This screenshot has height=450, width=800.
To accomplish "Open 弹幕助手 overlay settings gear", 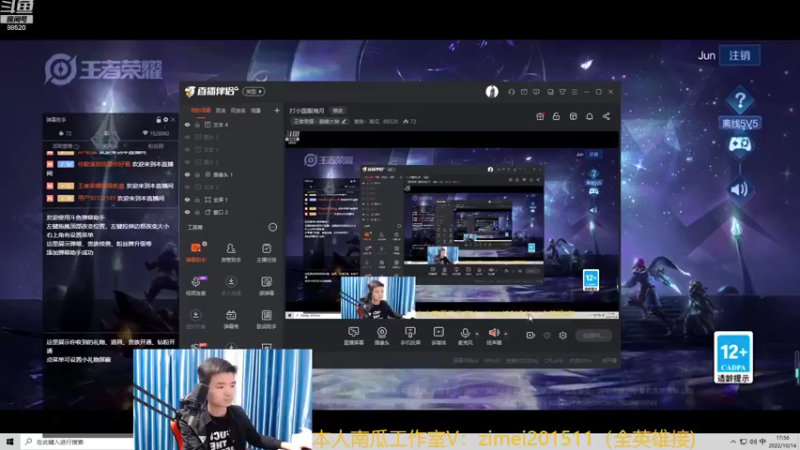I will point(165,119).
